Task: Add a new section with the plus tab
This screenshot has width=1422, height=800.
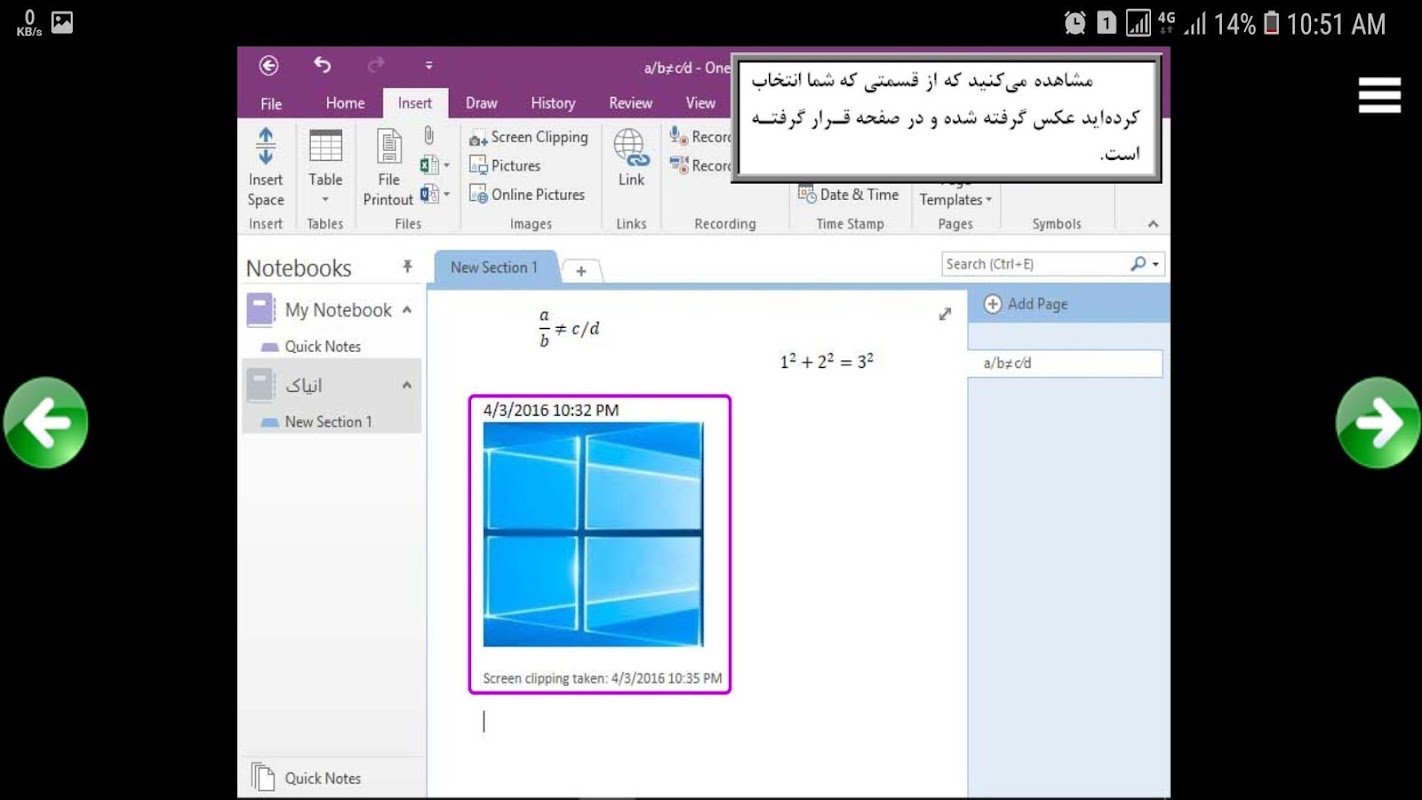Action: coord(581,270)
